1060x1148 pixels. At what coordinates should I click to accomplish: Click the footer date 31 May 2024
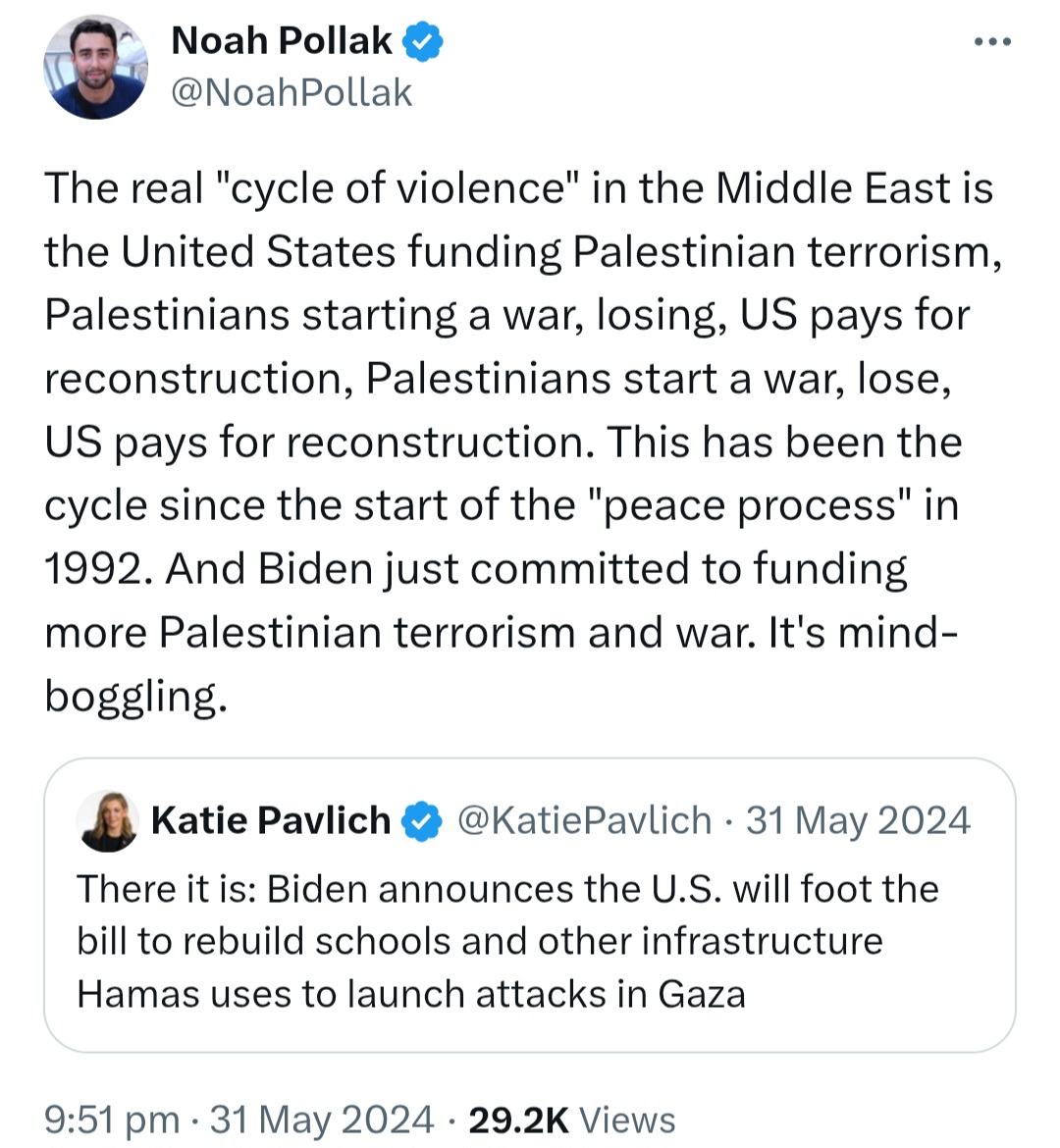pos(322,1120)
